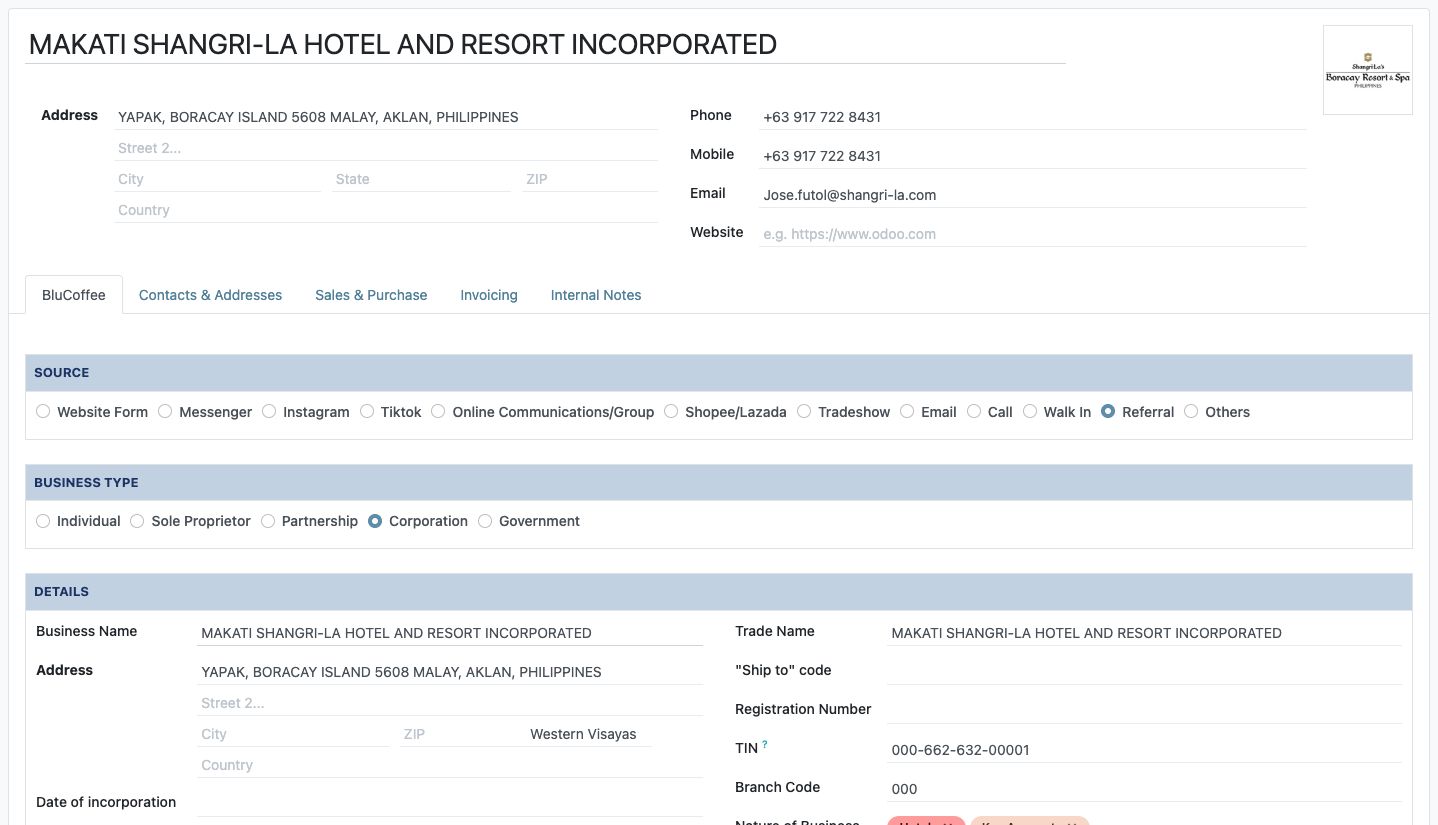This screenshot has width=1438, height=825.
Task: Select the Corporation business type
Action: 375,521
